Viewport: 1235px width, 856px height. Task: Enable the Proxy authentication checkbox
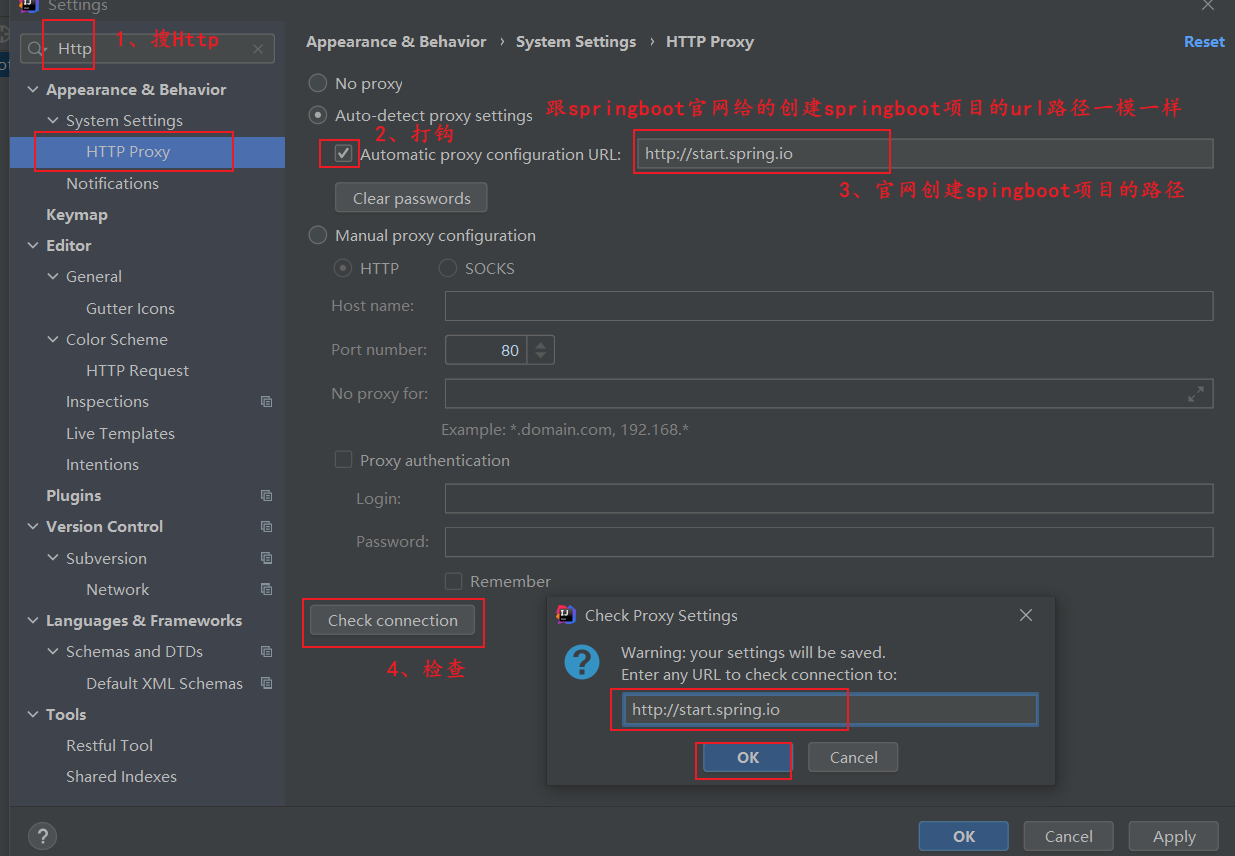click(x=344, y=460)
